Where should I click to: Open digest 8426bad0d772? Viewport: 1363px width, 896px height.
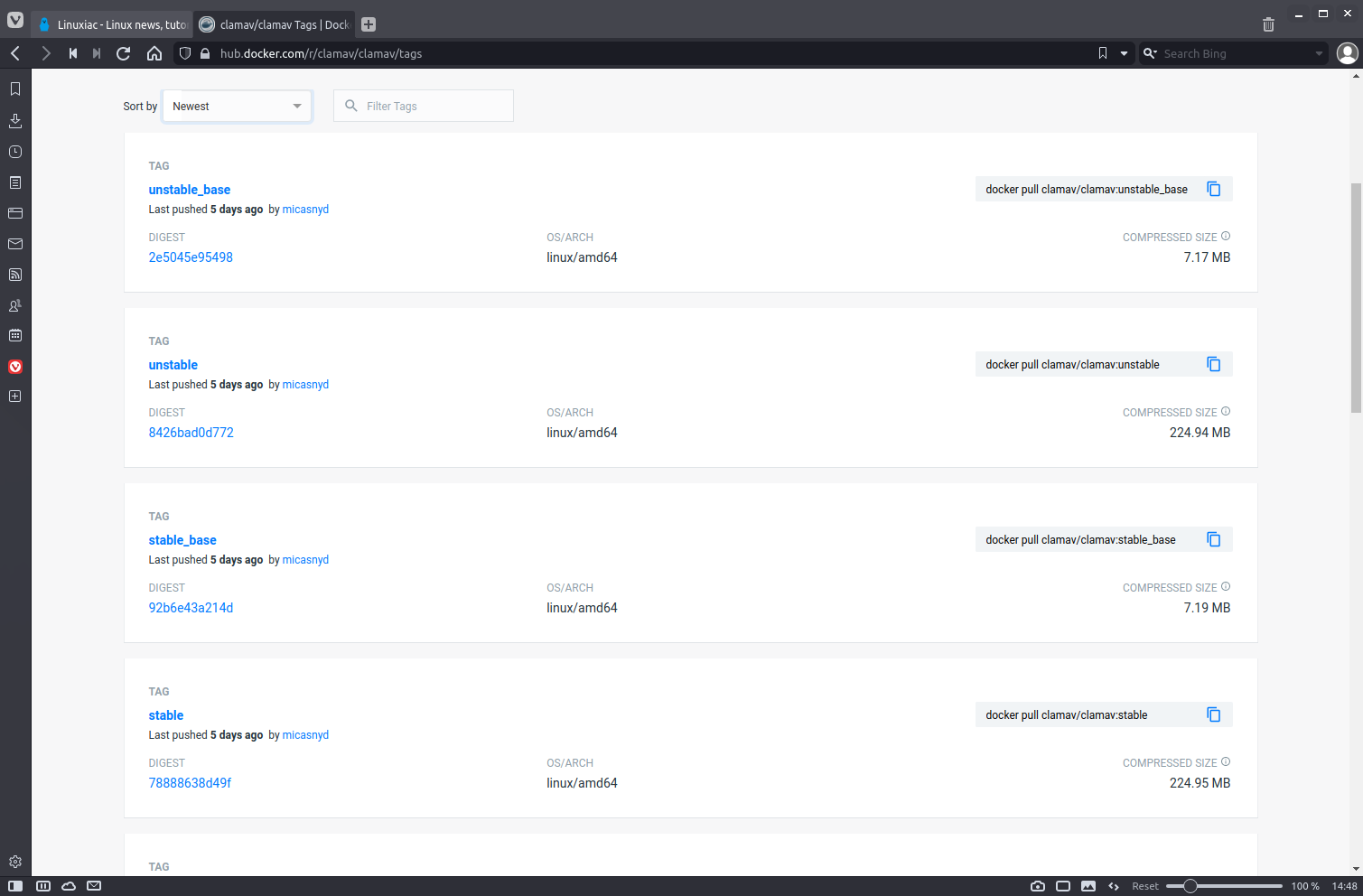pos(191,433)
